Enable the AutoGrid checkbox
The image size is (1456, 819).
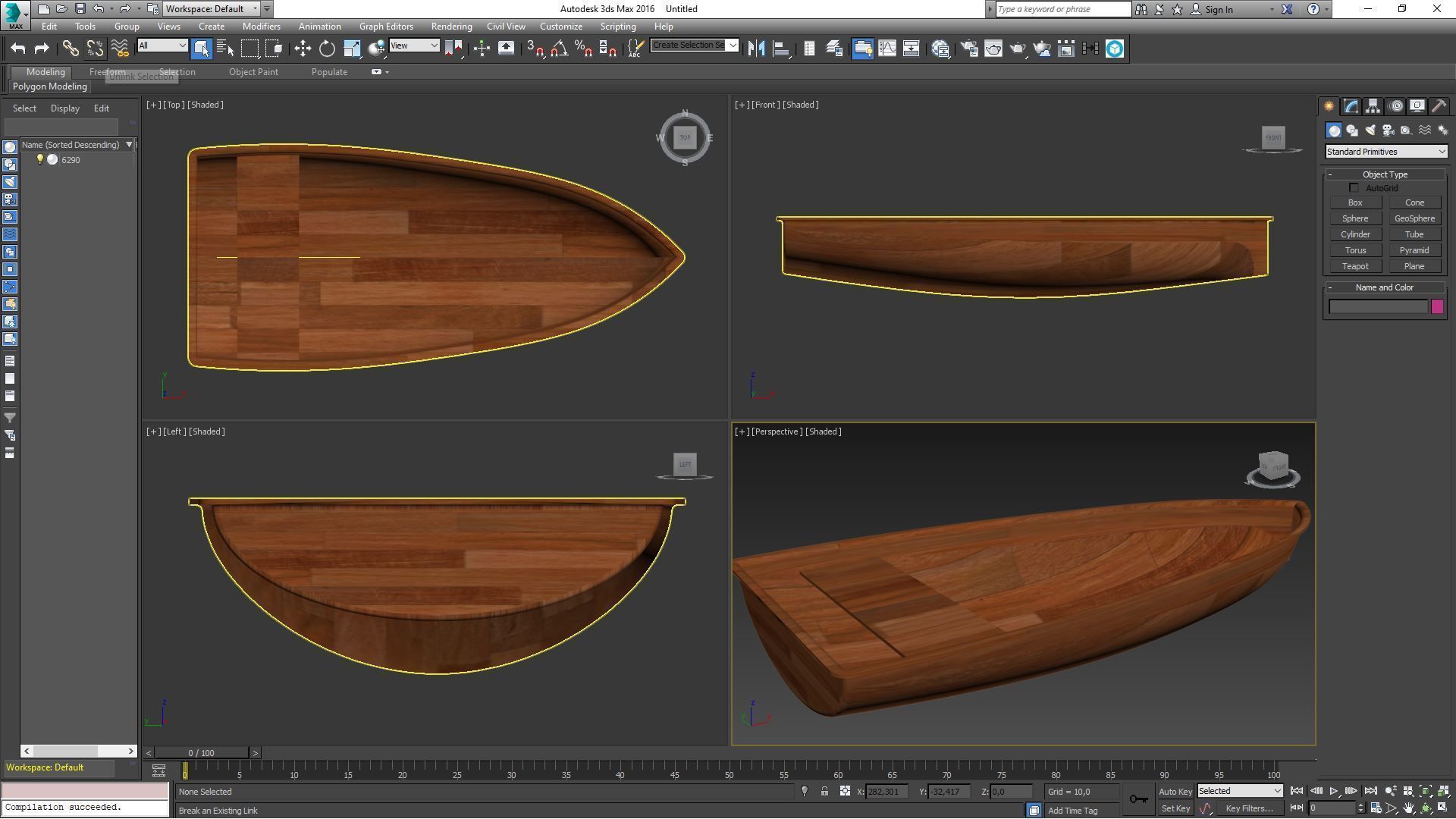1354,188
